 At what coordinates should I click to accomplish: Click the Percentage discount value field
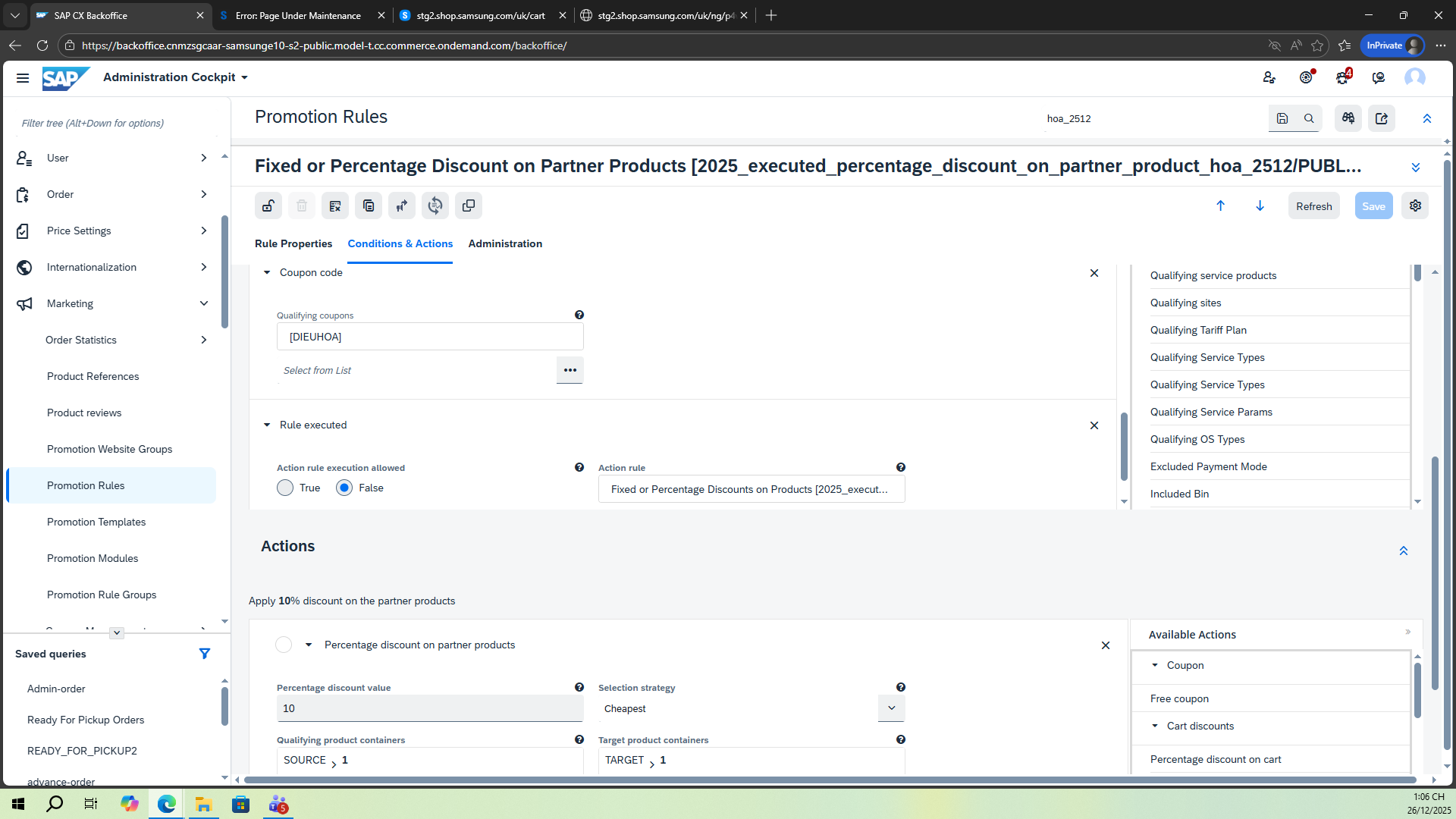[x=429, y=708]
